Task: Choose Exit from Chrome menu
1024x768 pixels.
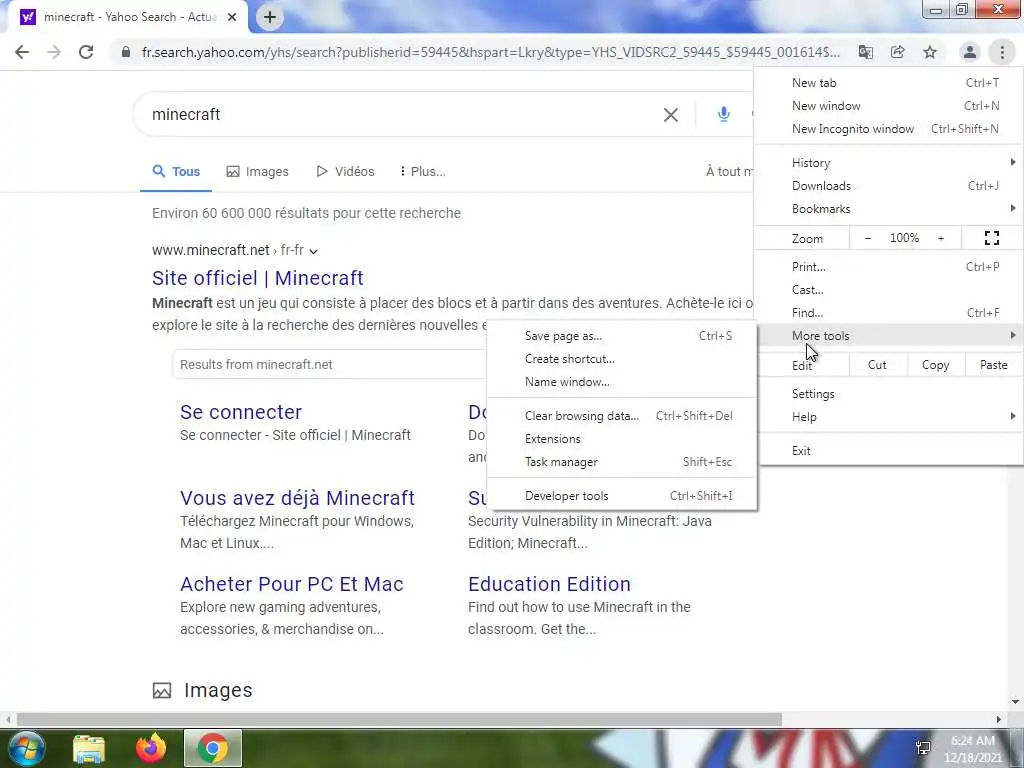Action: pos(889,451)
